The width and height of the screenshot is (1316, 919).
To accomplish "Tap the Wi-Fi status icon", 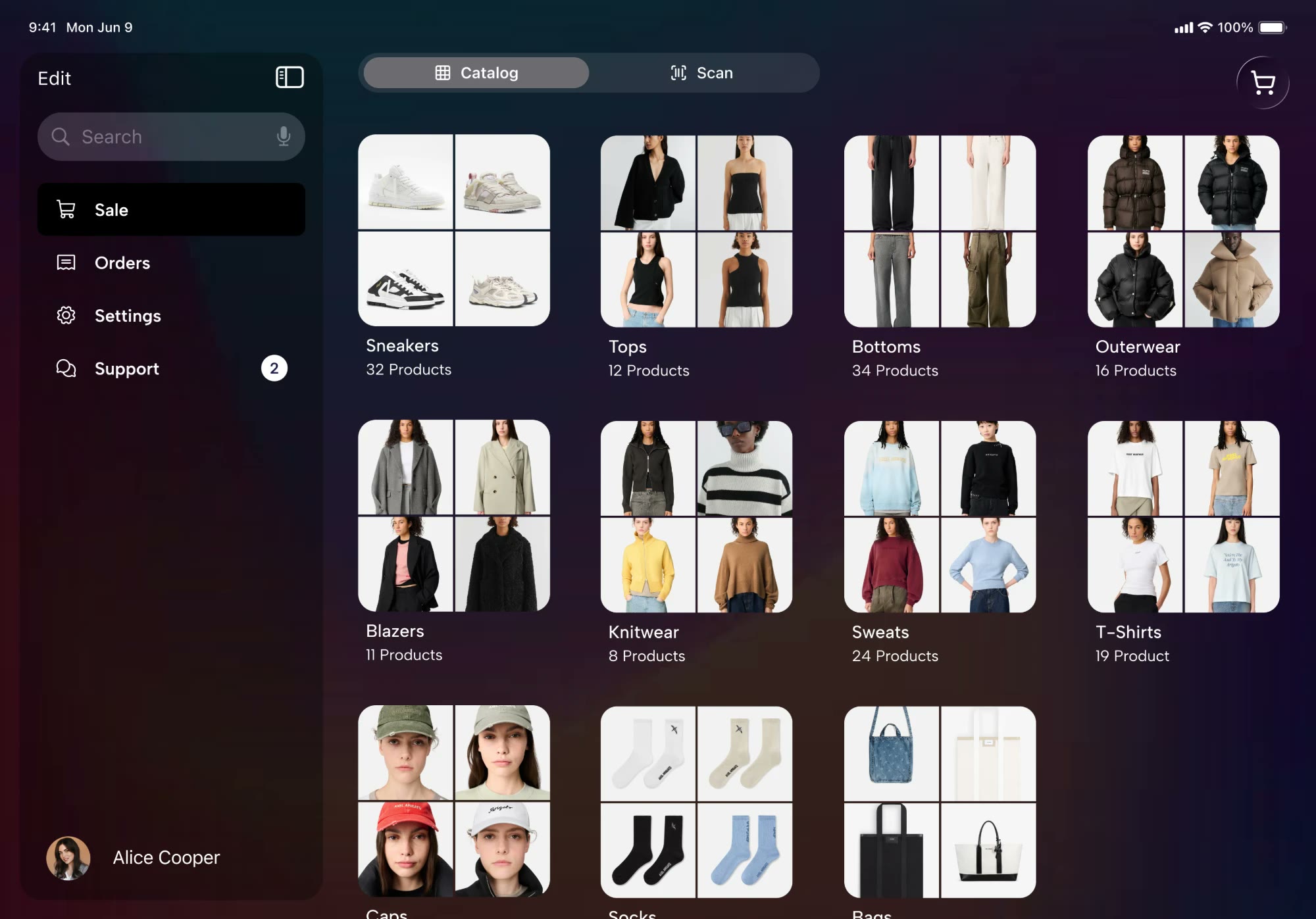I will click(1205, 28).
